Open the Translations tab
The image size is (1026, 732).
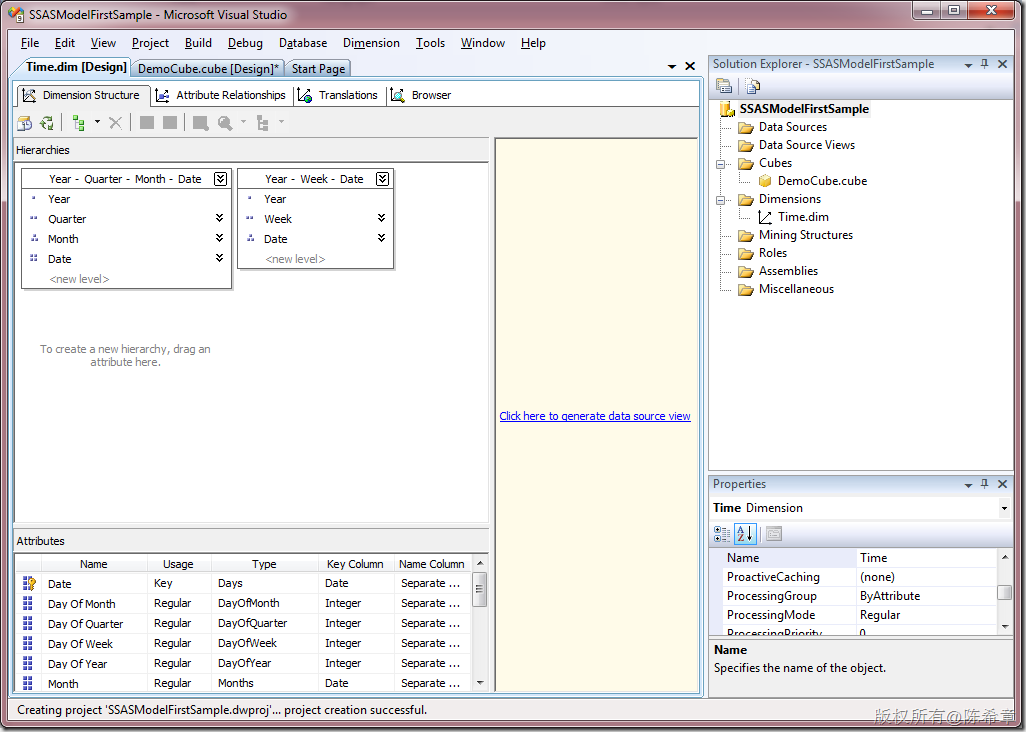pos(339,95)
